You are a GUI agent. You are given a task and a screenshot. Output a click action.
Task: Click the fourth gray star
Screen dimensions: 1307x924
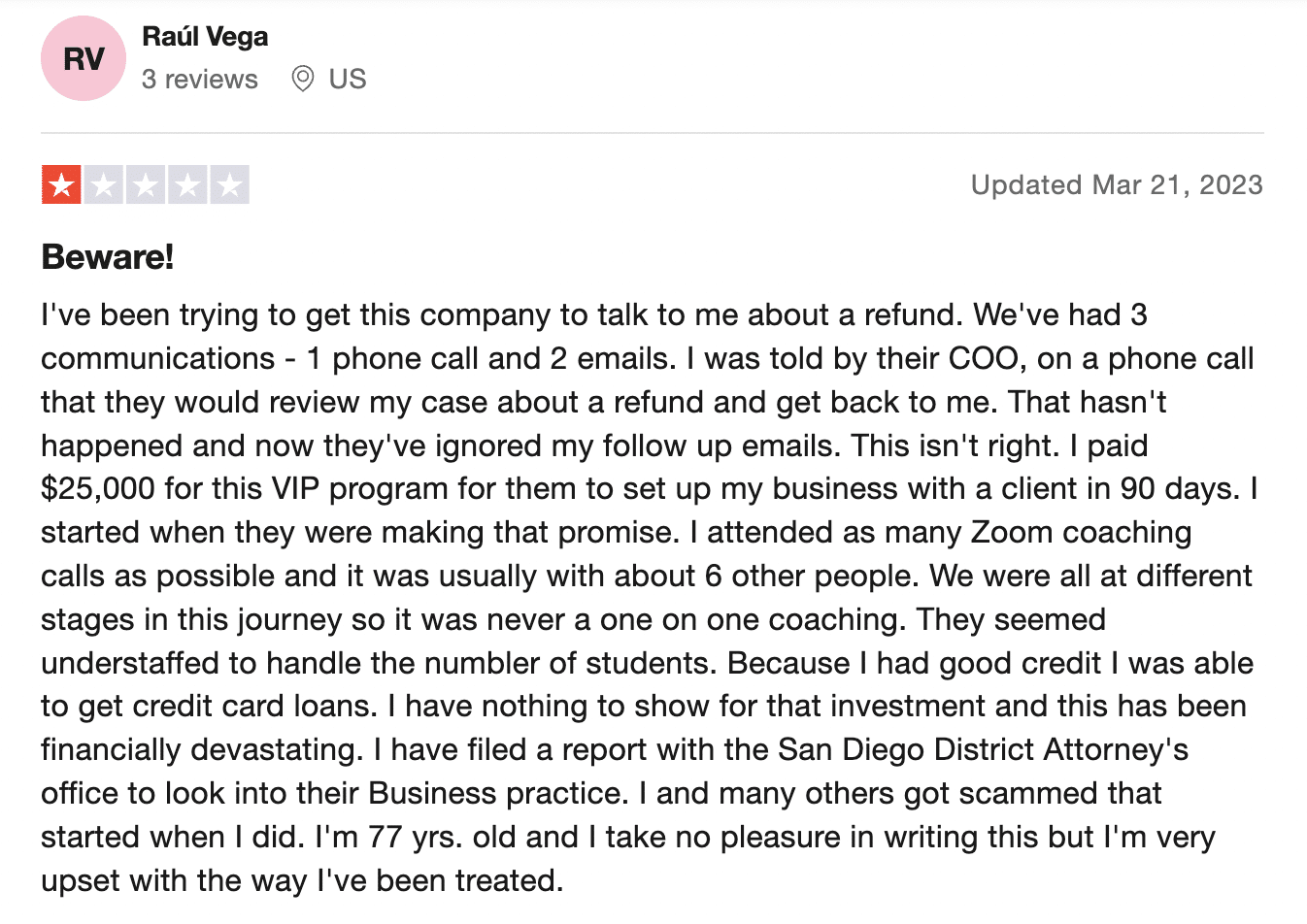coord(187,184)
